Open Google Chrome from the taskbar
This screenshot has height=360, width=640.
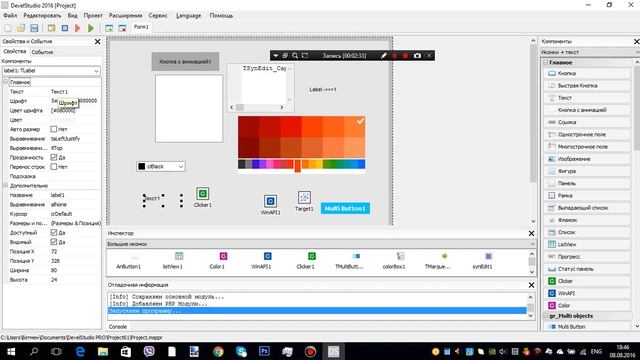(x=218, y=351)
